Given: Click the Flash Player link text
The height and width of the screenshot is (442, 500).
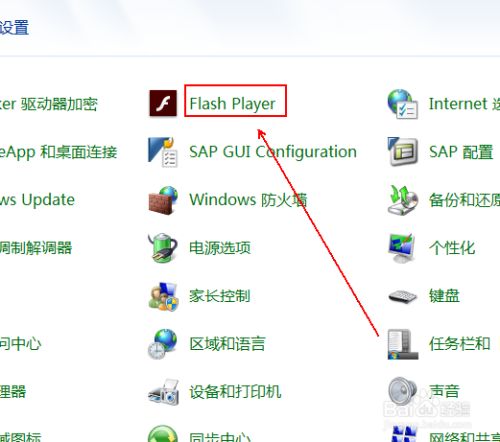Looking at the screenshot, I should point(232,103).
